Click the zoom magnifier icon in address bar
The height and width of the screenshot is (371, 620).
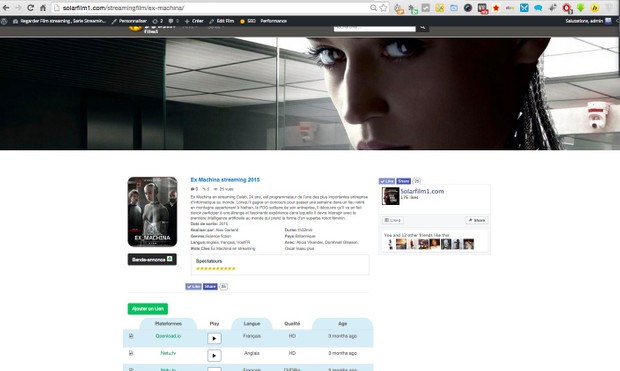pos(373,8)
